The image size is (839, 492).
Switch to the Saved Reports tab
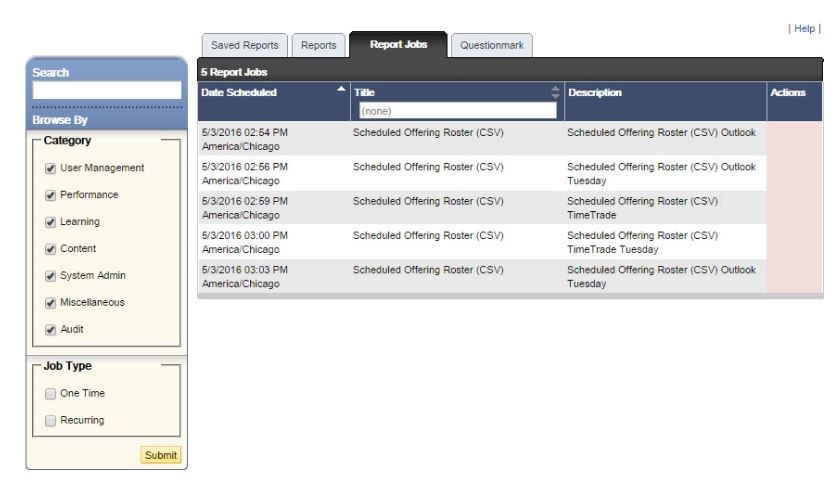[245, 46]
